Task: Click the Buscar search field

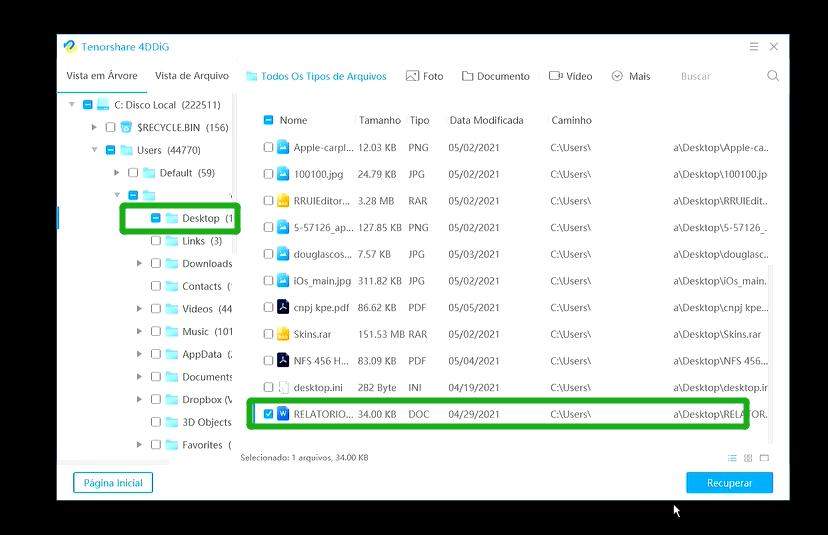Action: pos(718,76)
